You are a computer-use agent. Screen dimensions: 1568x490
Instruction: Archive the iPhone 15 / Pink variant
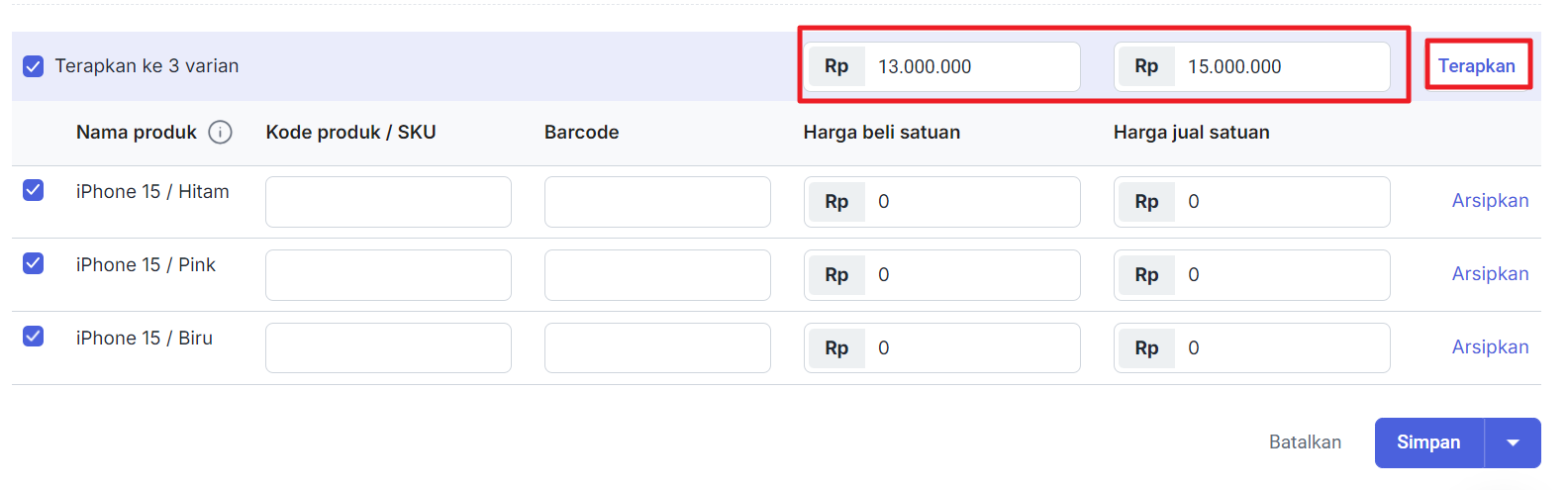tap(1490, 274)
